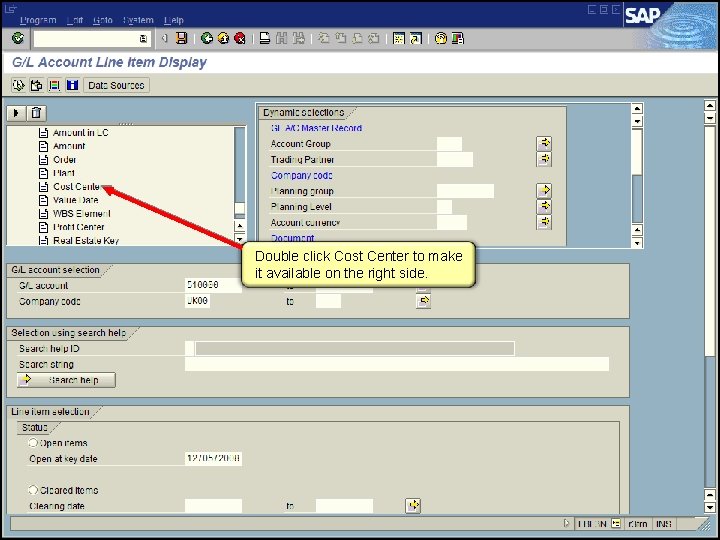Click the Previous Page navigation icon
This screenshot has height=540, width=720.
[340, 38]
